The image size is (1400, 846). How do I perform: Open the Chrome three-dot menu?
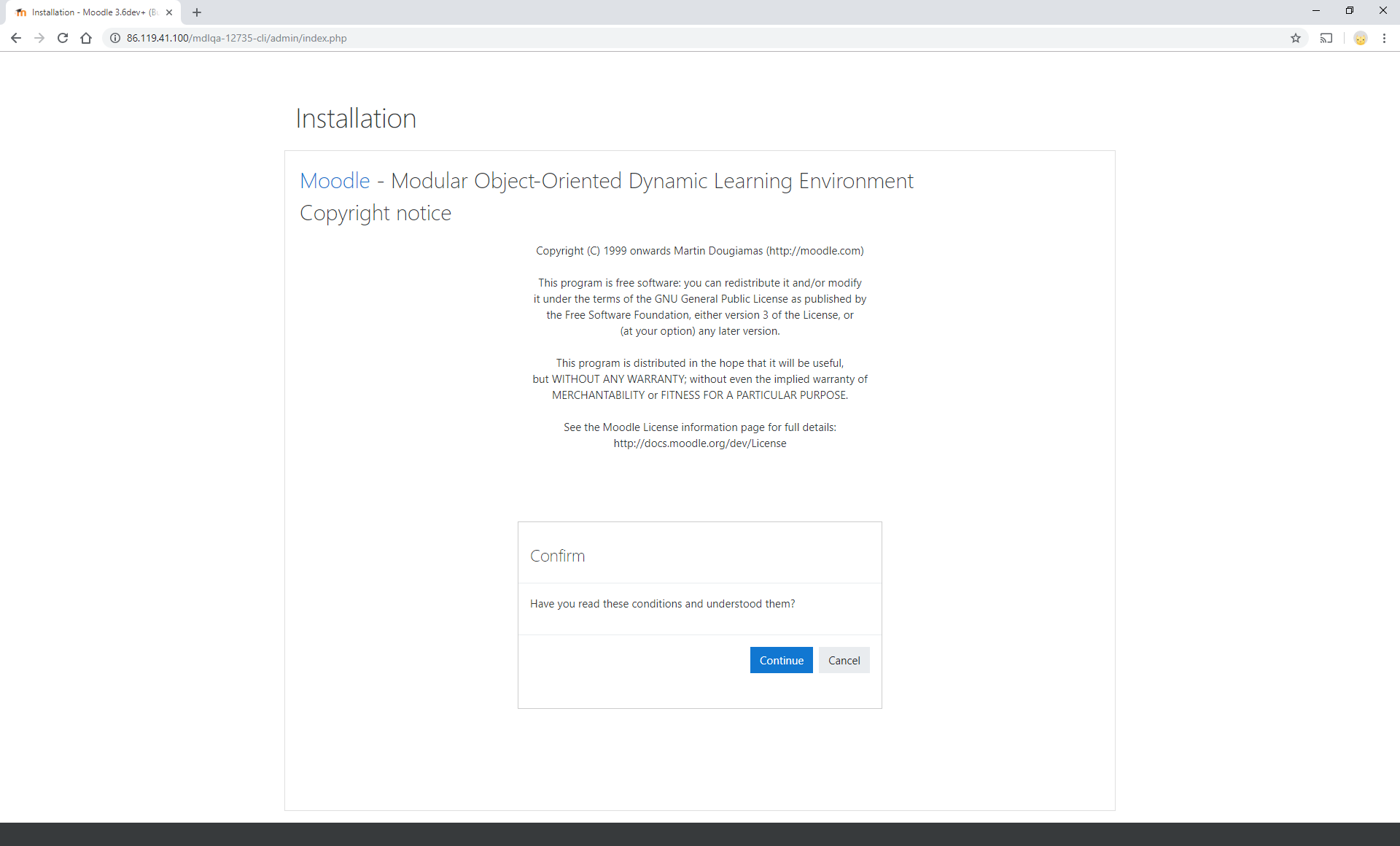pos(1384,38)
